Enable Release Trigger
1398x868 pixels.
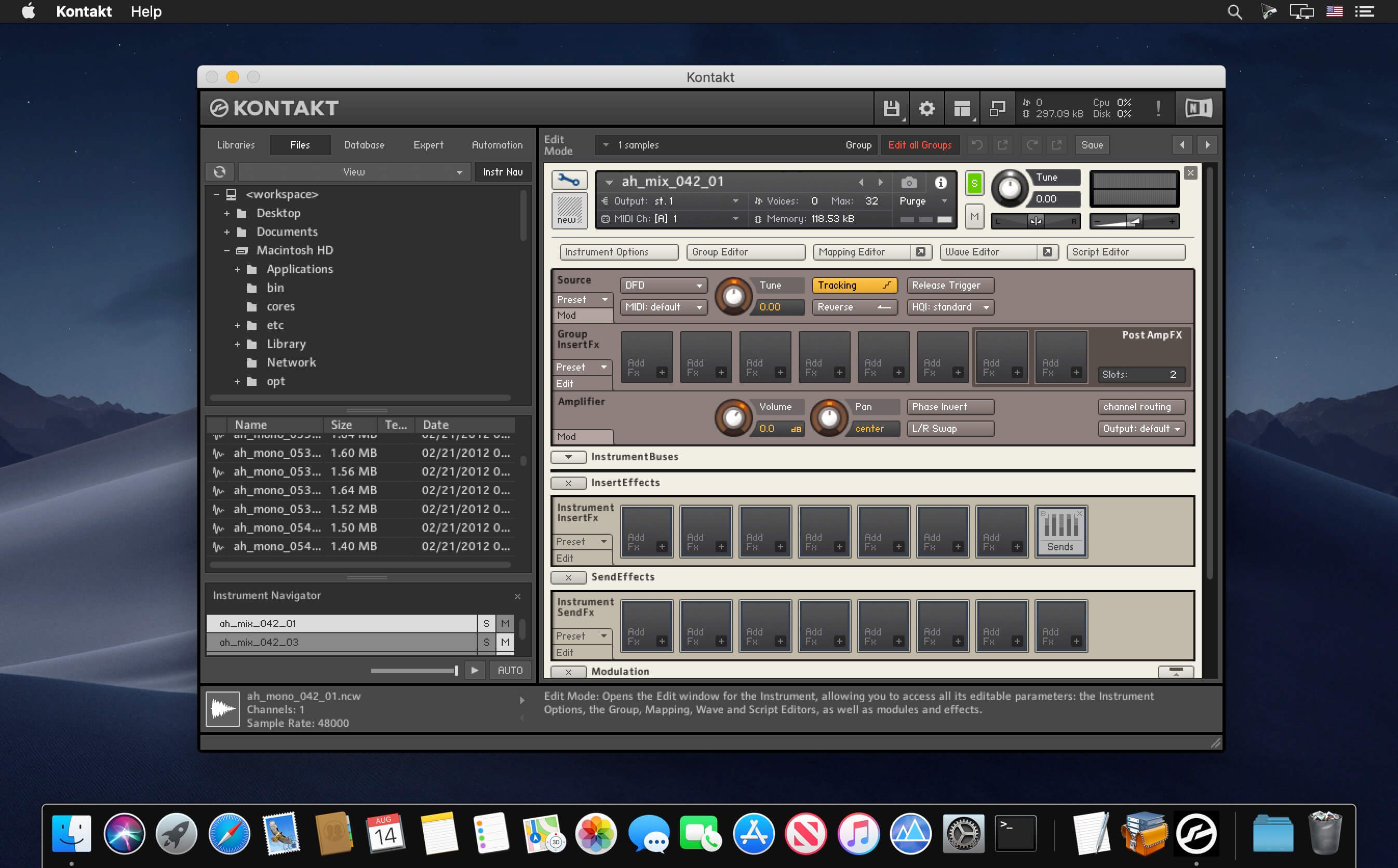coord(950,286)
